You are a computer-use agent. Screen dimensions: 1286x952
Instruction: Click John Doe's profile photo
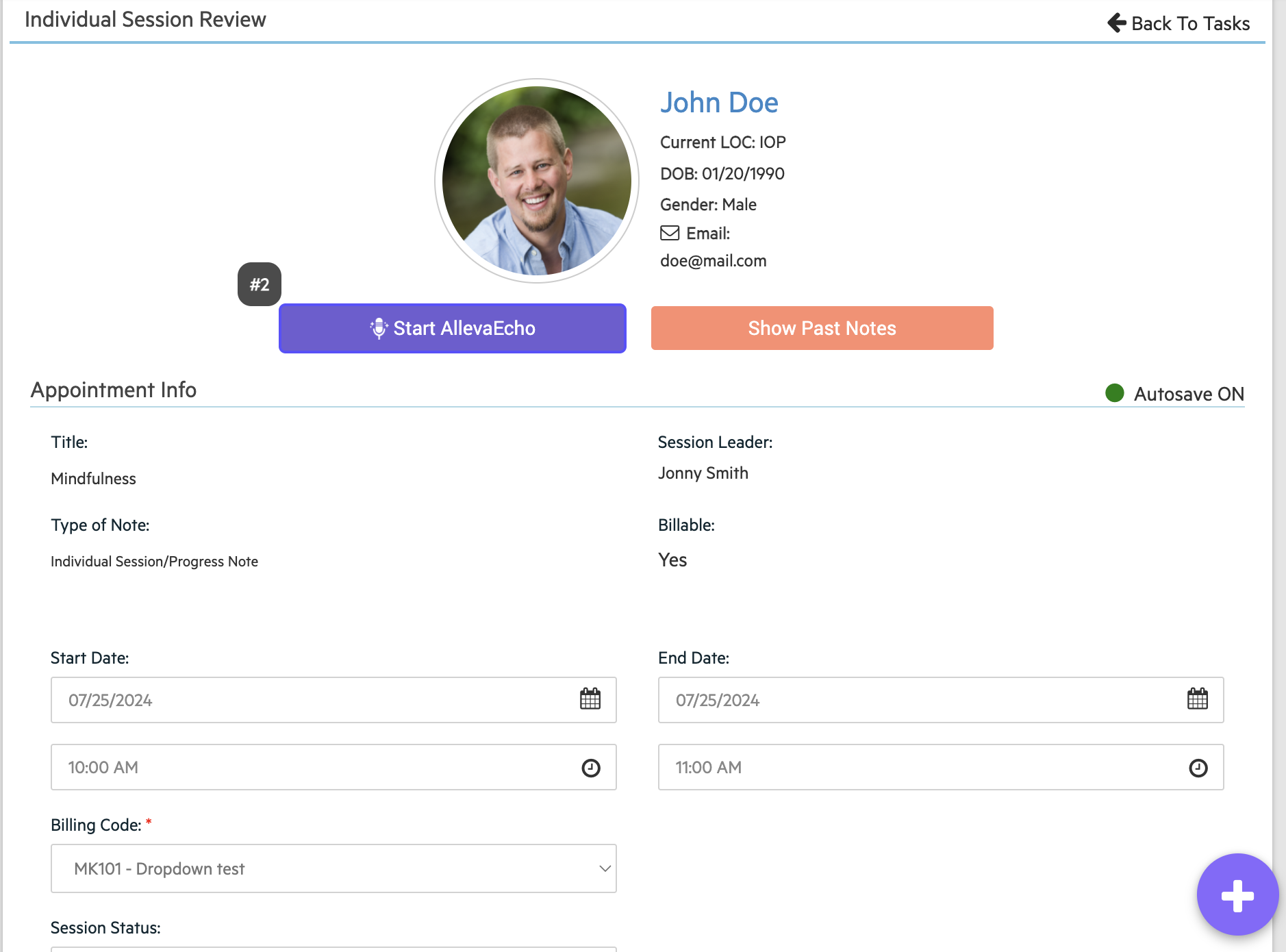coord(537,181)
